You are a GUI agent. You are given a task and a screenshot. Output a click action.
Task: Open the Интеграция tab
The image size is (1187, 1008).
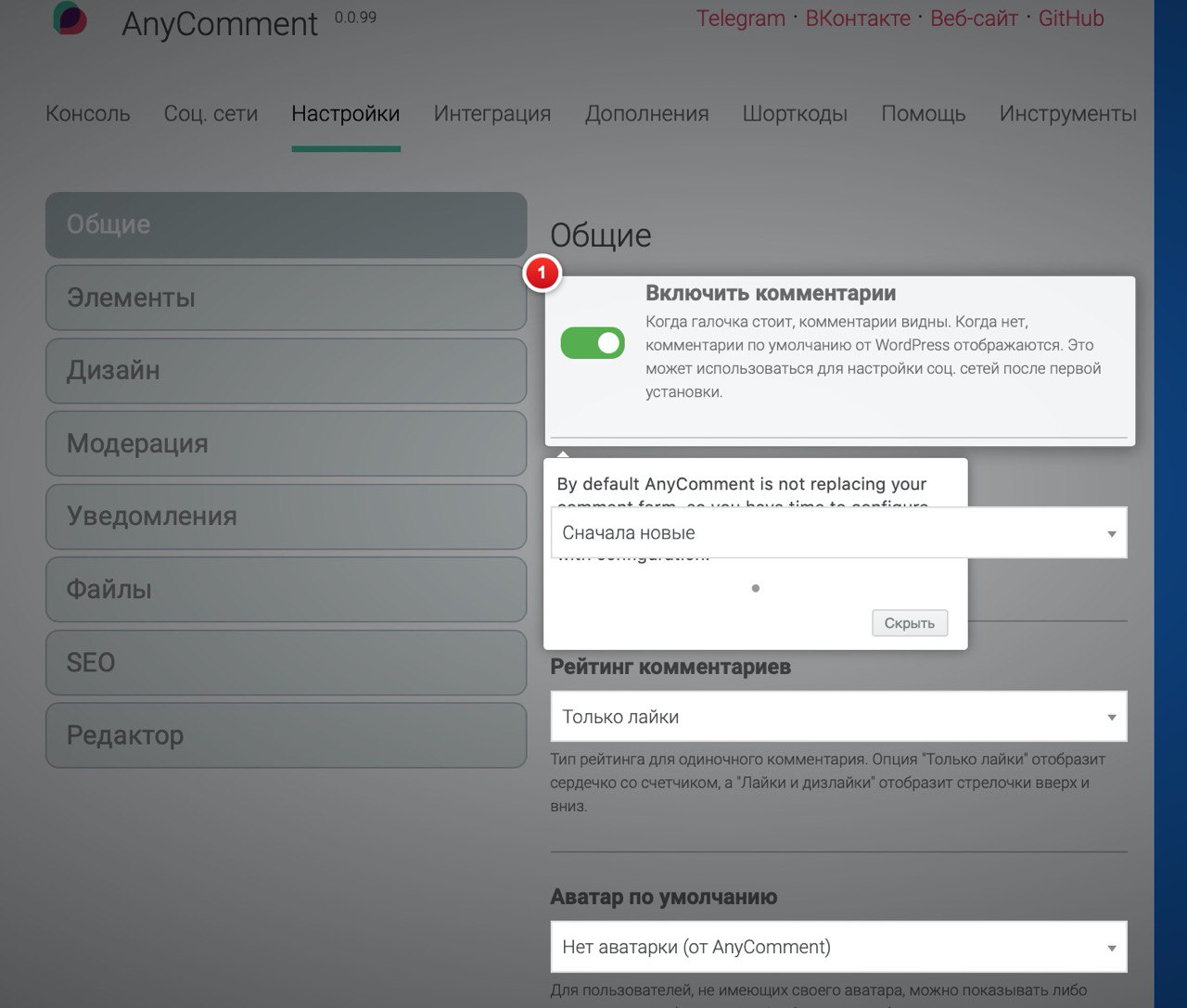492,114
